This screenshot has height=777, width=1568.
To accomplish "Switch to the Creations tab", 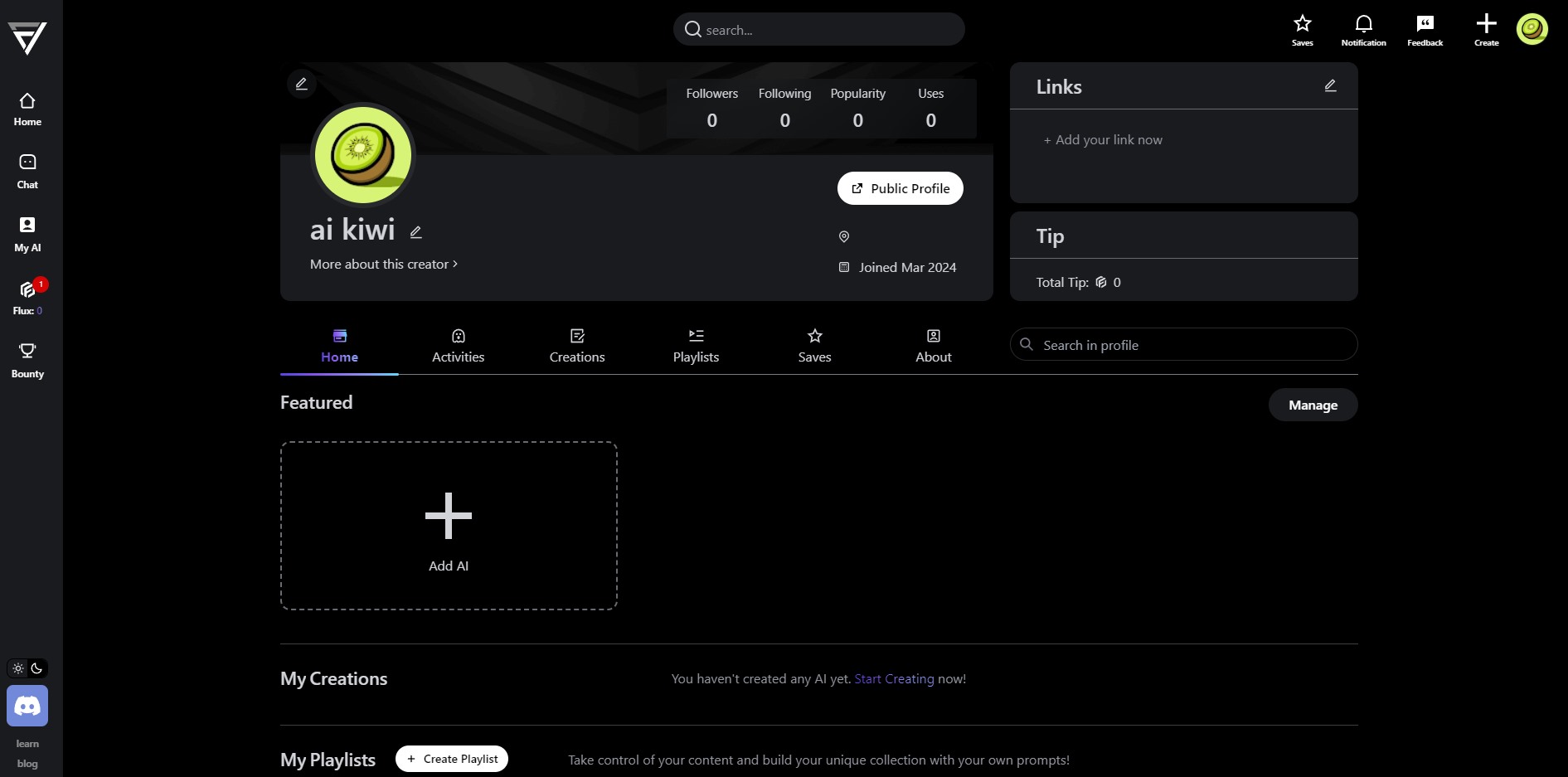I will (x=577, y=346).
